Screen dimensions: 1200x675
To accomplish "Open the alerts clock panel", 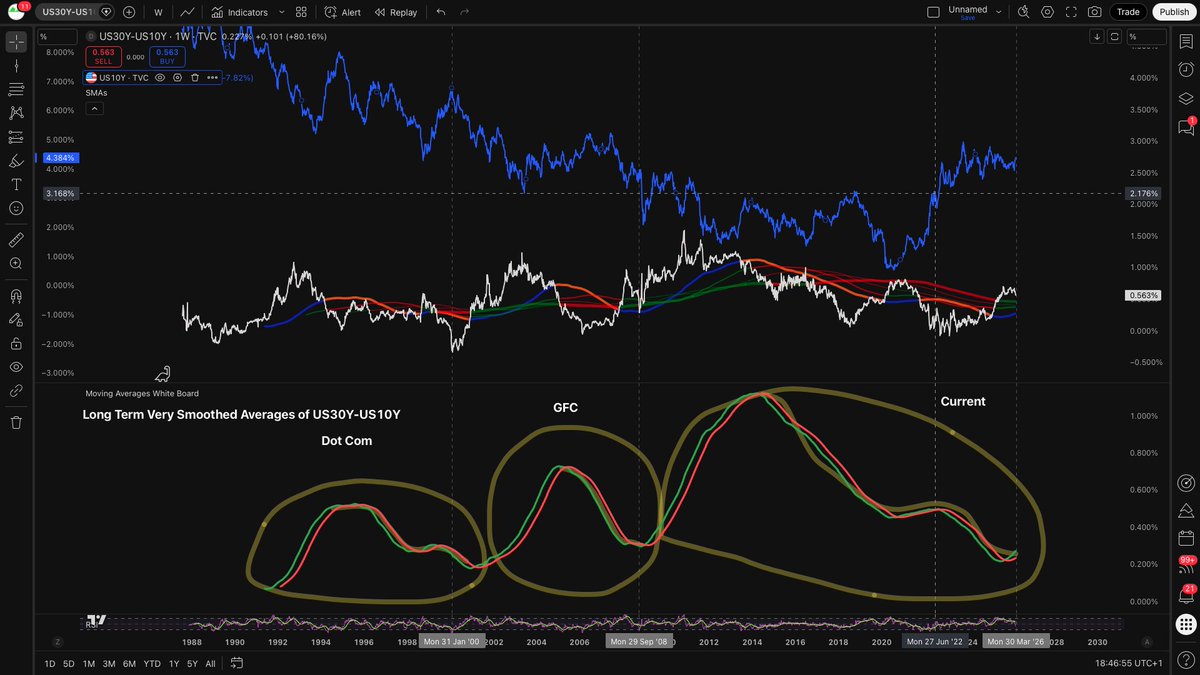I will point(1185,69).
